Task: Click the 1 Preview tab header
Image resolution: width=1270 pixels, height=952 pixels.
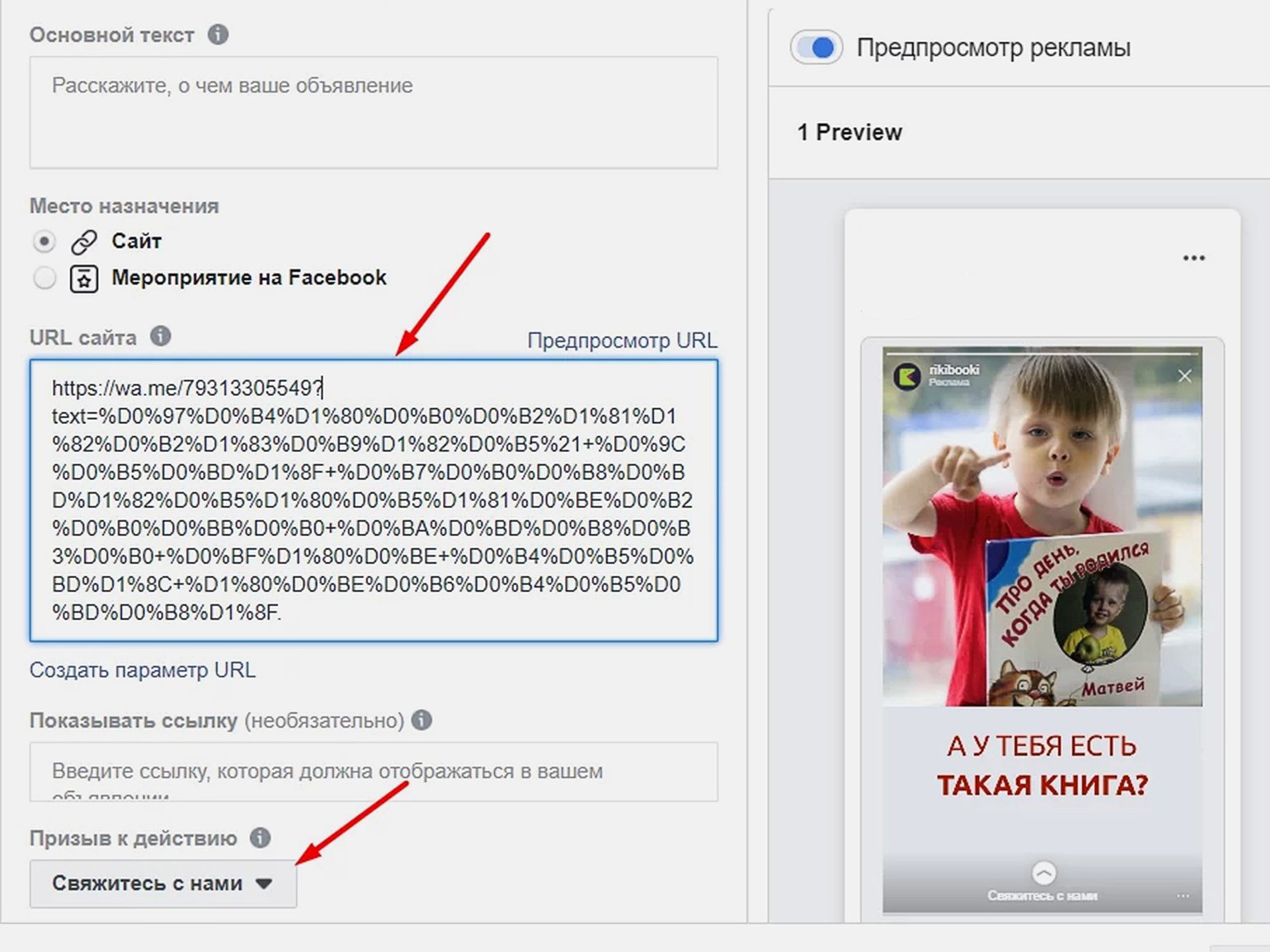Action: coord(849,132)
